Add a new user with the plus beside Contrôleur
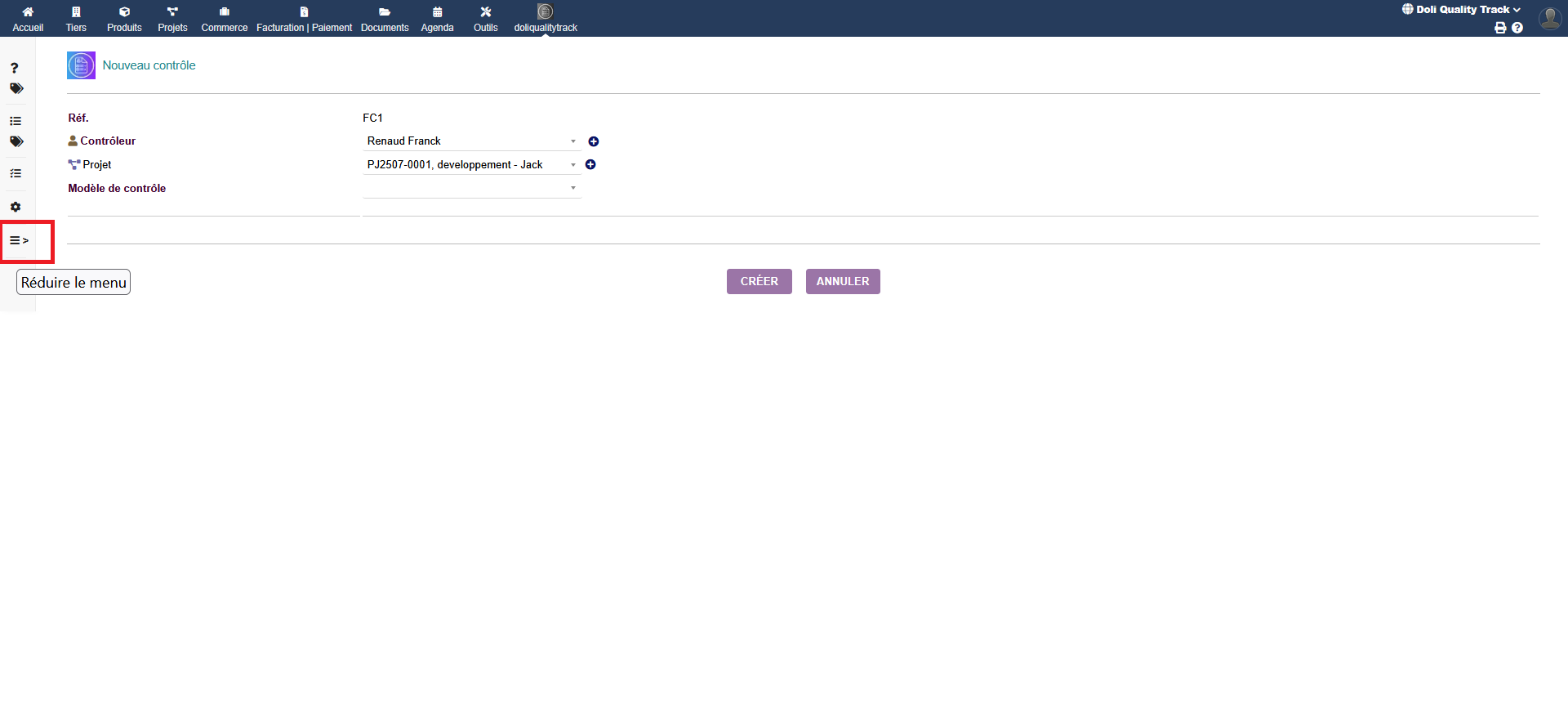The width and height of the screenshot is (1568, 706). [x=594, y=141]
